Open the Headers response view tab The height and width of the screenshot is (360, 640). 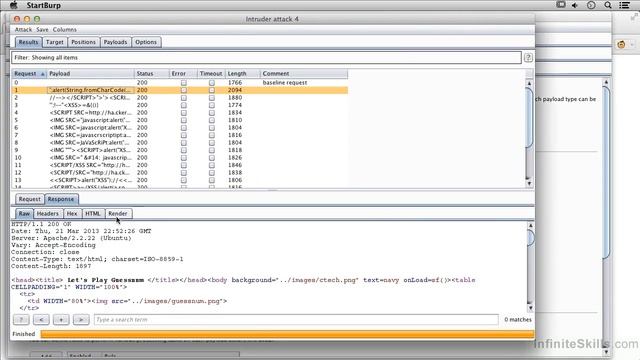(x=48, y=213)
